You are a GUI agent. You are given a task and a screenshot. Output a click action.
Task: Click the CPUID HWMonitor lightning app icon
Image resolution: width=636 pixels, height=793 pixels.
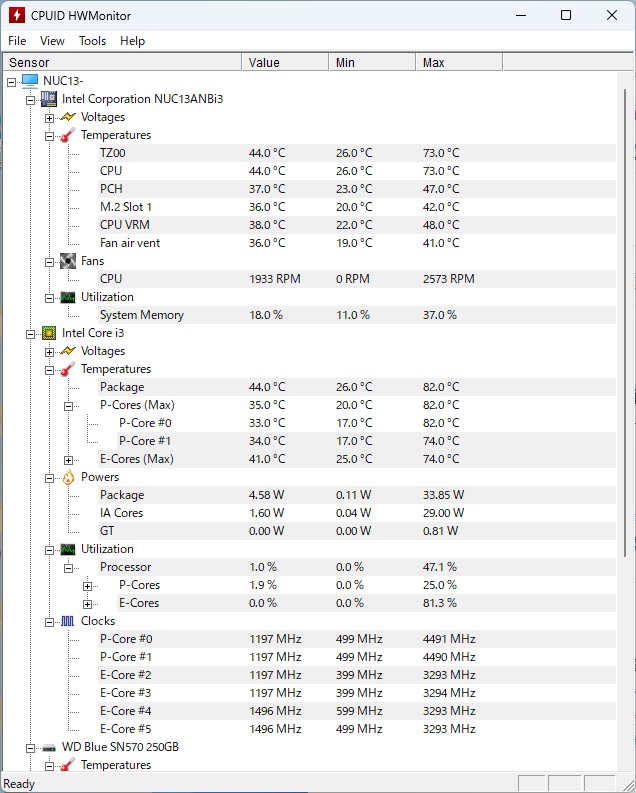click(17, 15)
